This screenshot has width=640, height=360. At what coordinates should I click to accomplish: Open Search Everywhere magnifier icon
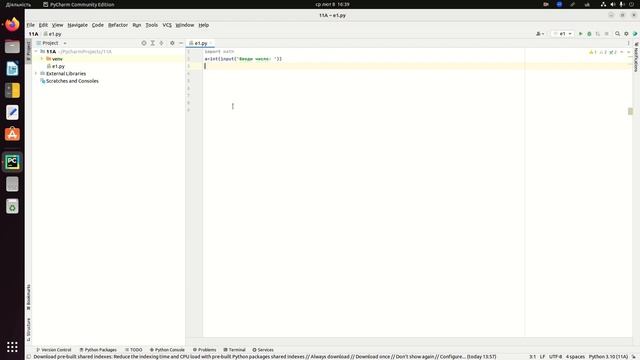[x=618, y=34]
